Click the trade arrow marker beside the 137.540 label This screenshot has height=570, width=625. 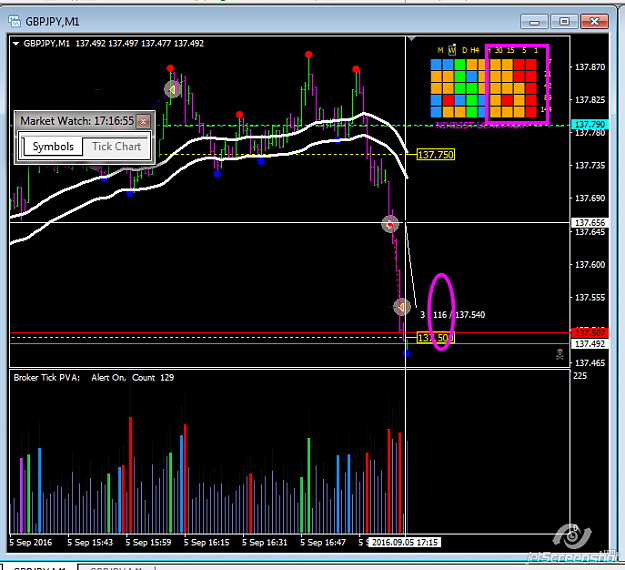pos(402,307)
